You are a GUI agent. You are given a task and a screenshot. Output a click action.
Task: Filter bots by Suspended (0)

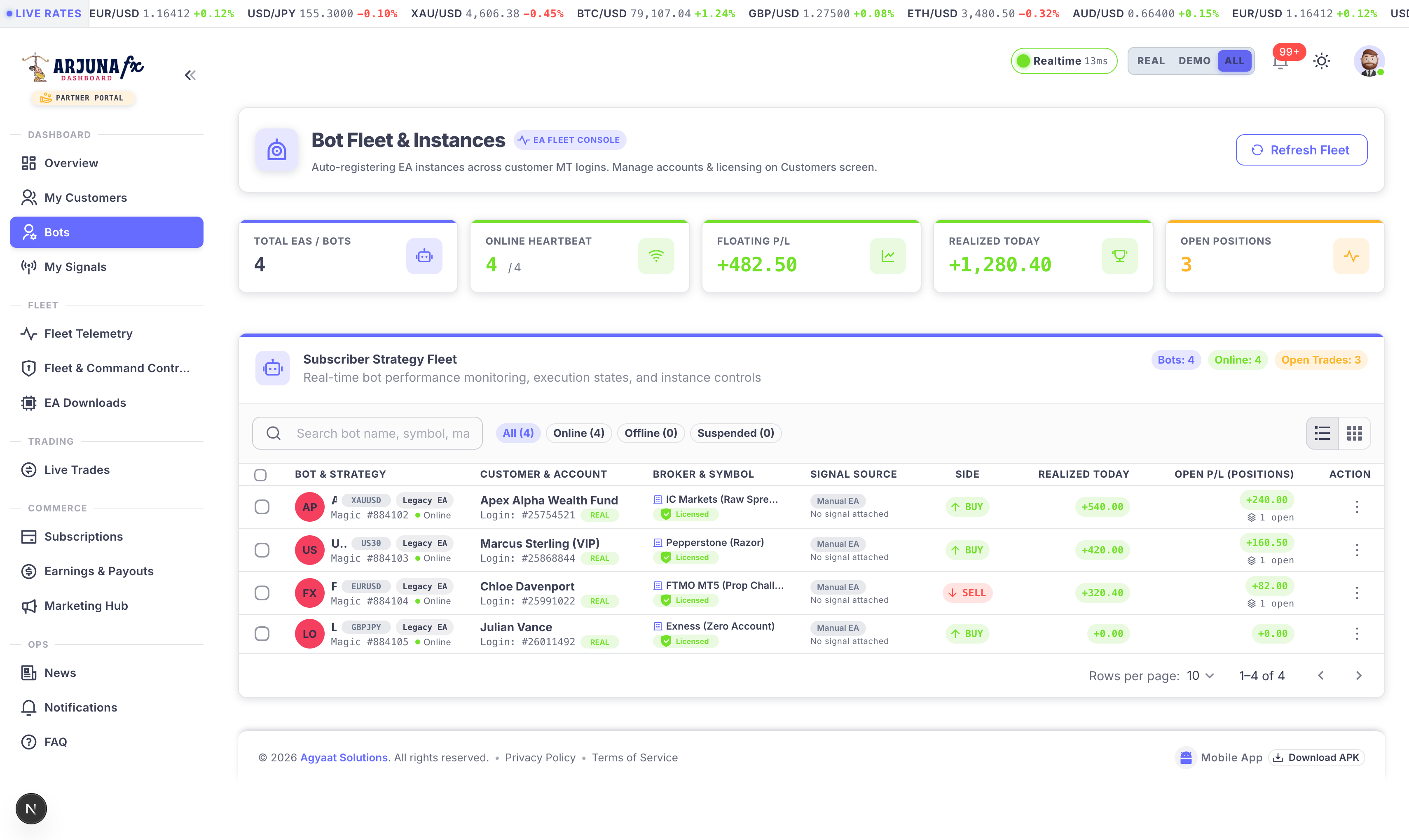[736, 433]
